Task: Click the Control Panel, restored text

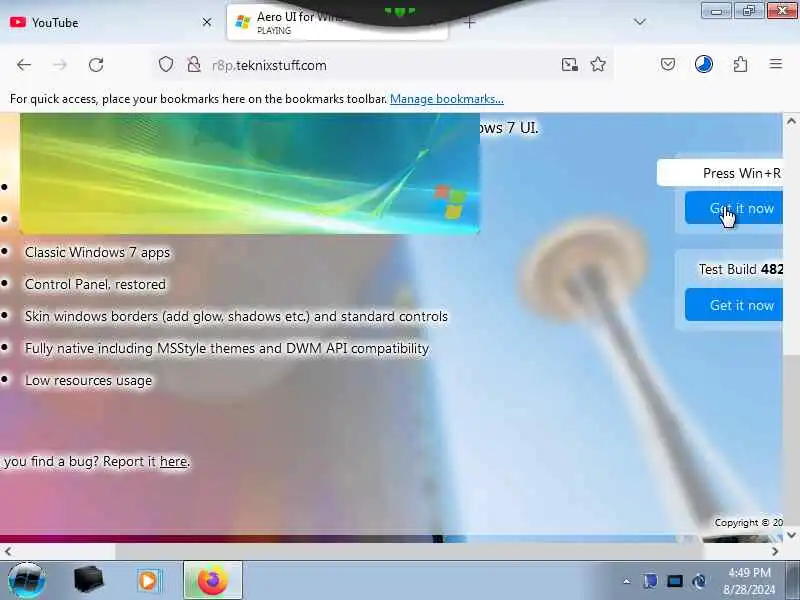Action: coord(95,284)
